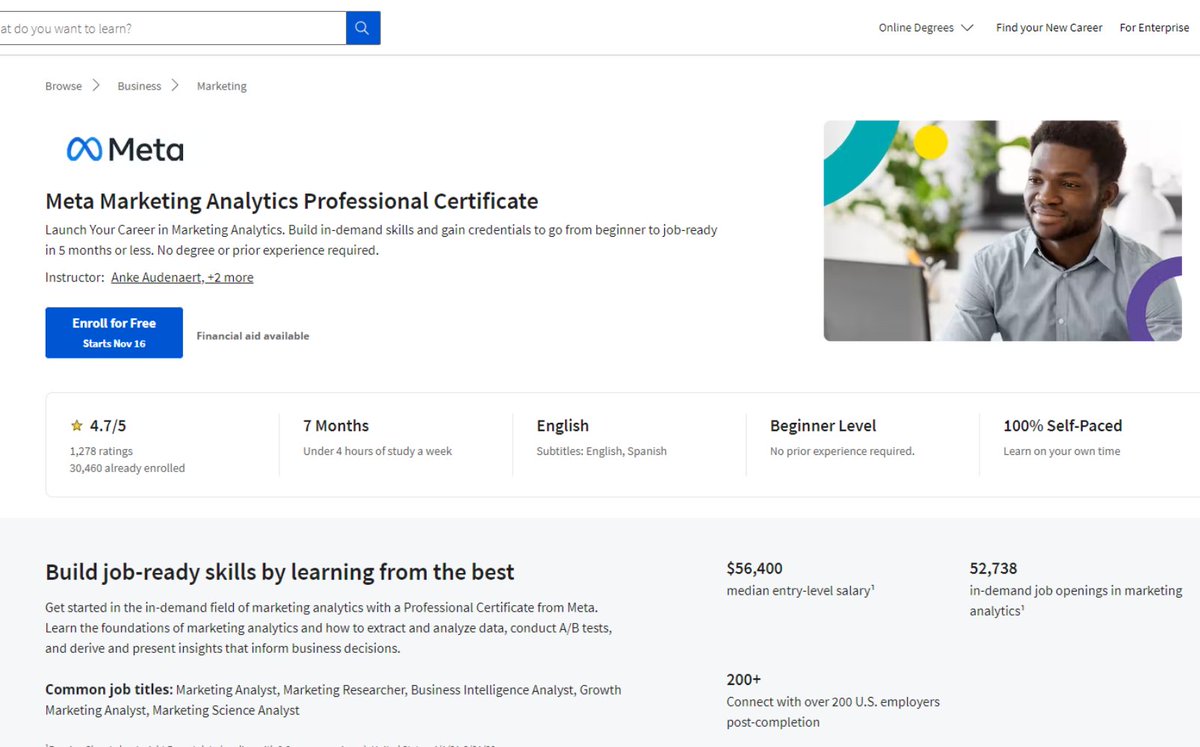The height and width of the screenshot is (747, 1200).
Task: Go to Business breadcrumb
Action: [x=139, y=86]
